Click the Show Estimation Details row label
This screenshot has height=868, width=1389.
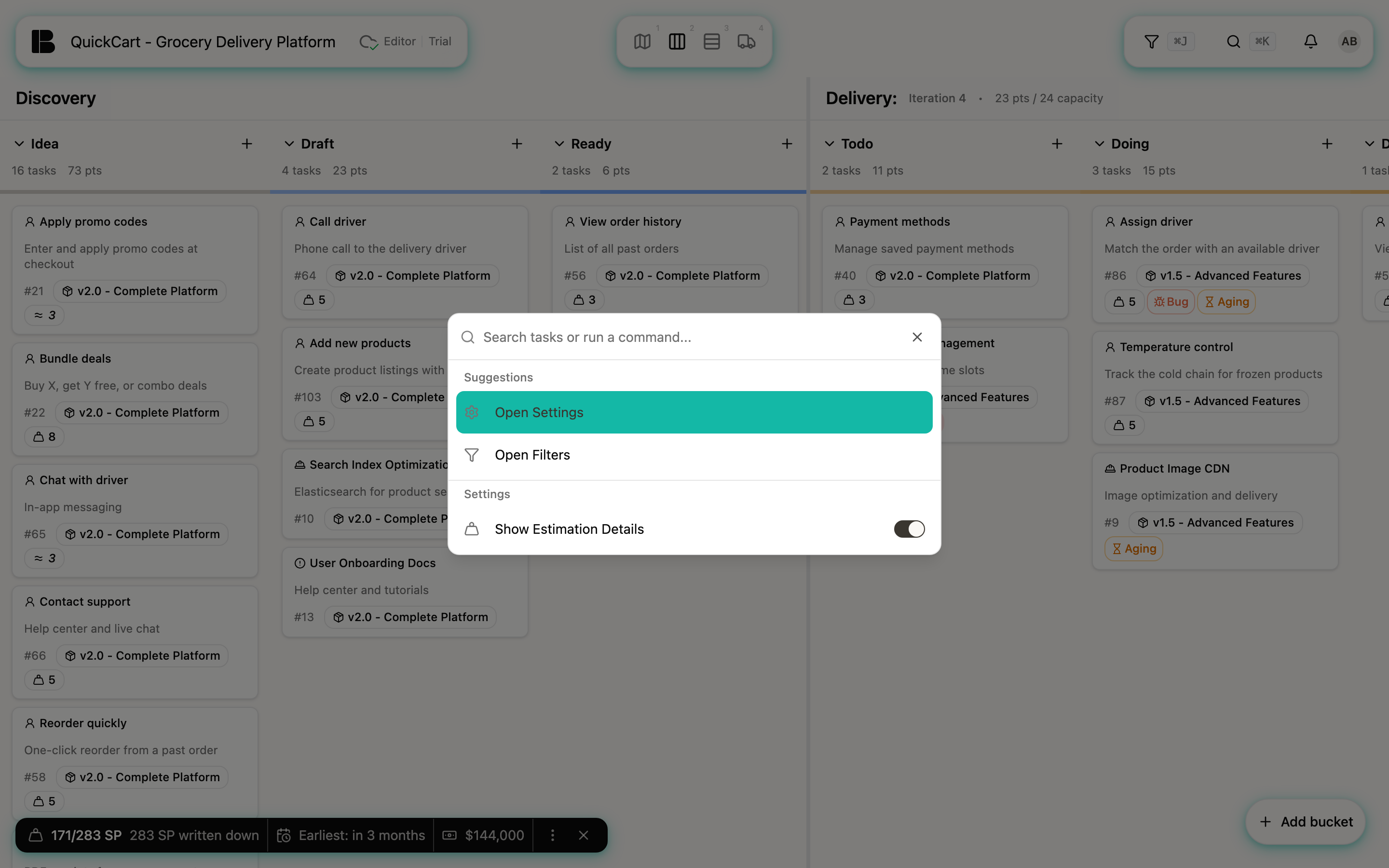click(x=569, y=529)
